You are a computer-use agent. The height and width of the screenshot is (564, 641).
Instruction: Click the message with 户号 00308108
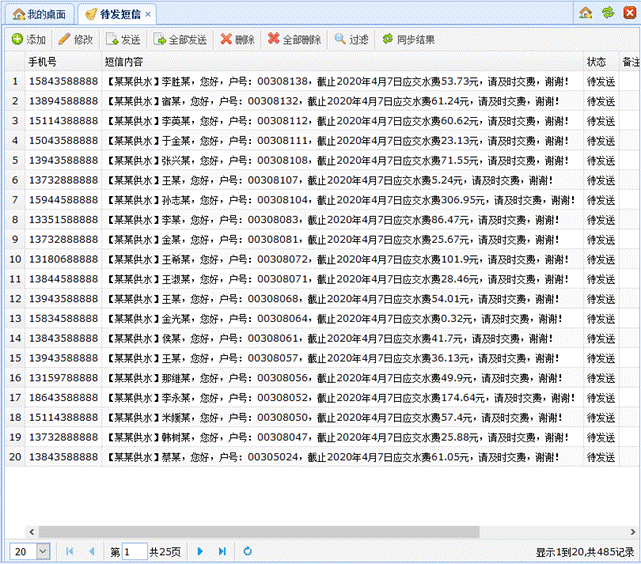(337, 160)
